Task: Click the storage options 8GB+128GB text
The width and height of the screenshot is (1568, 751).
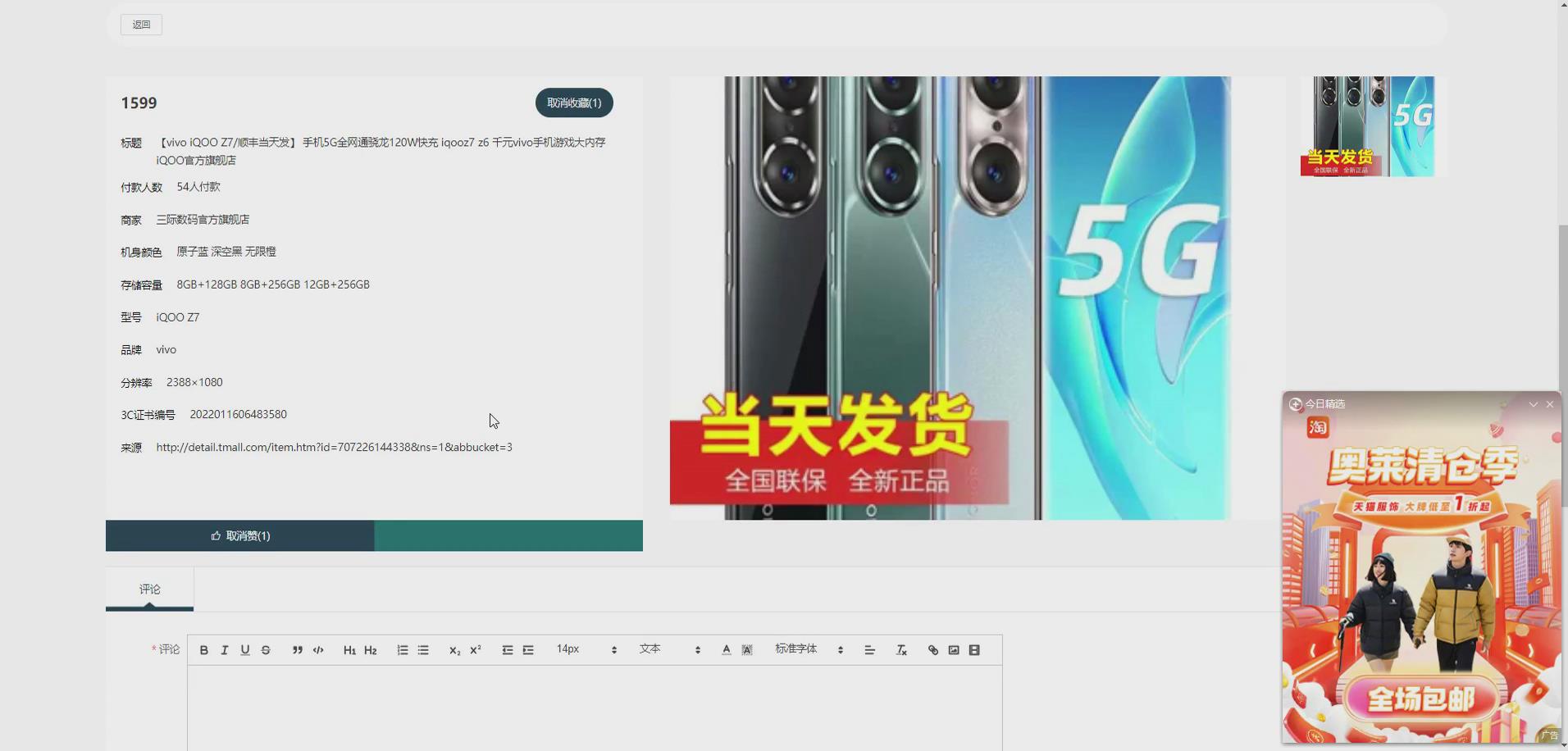Action: [x=273, y=284]
